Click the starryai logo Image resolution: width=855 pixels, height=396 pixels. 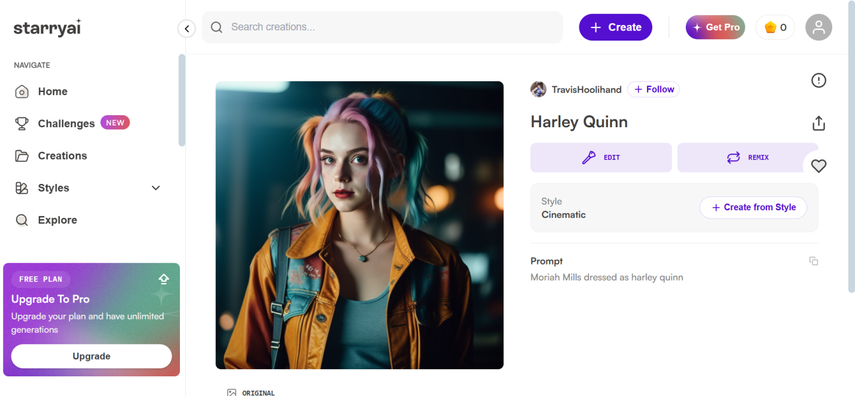(47, 27)
